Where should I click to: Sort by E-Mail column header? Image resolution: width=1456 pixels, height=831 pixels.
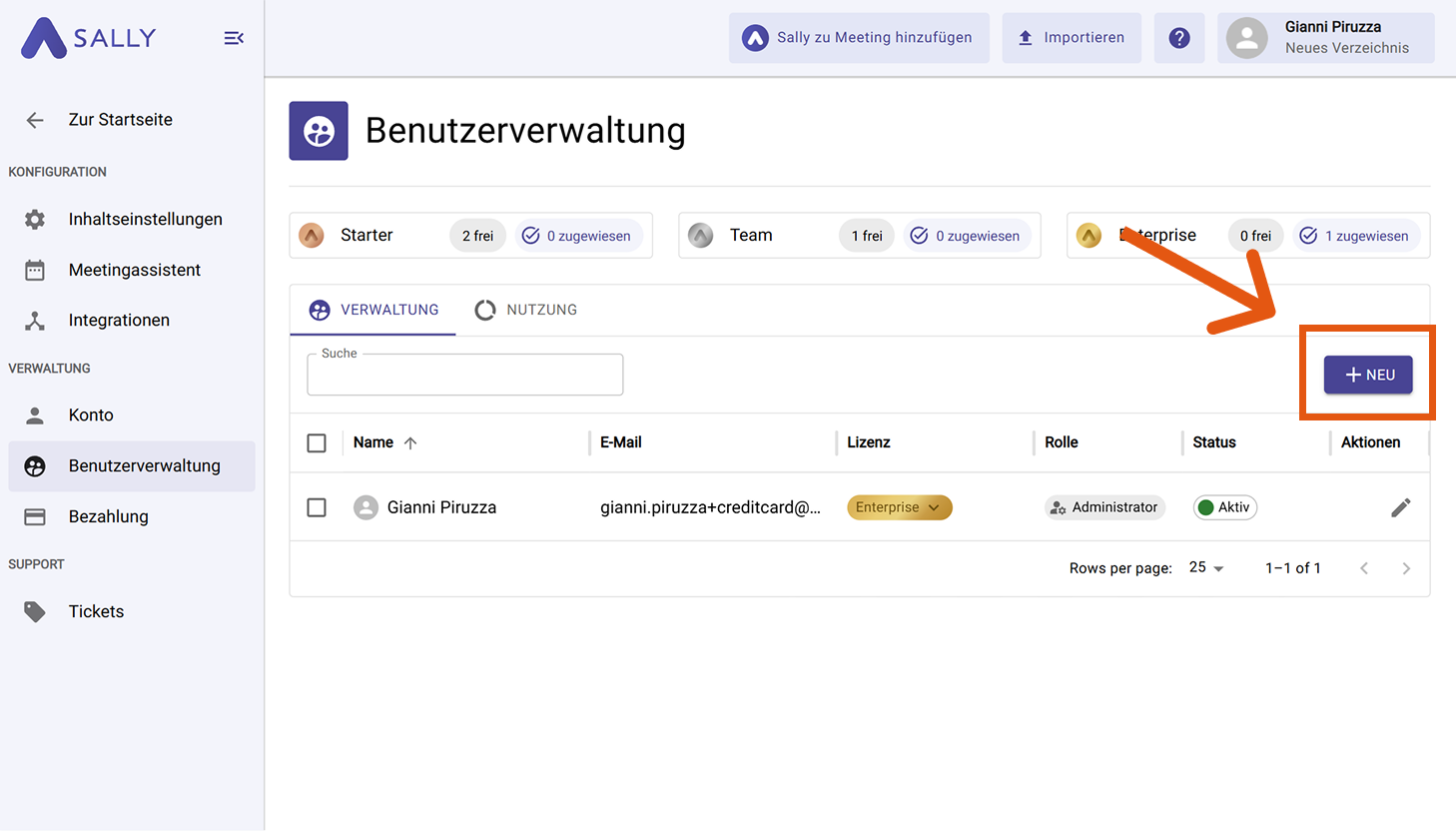pyautogui.click(x=621, y=442)
